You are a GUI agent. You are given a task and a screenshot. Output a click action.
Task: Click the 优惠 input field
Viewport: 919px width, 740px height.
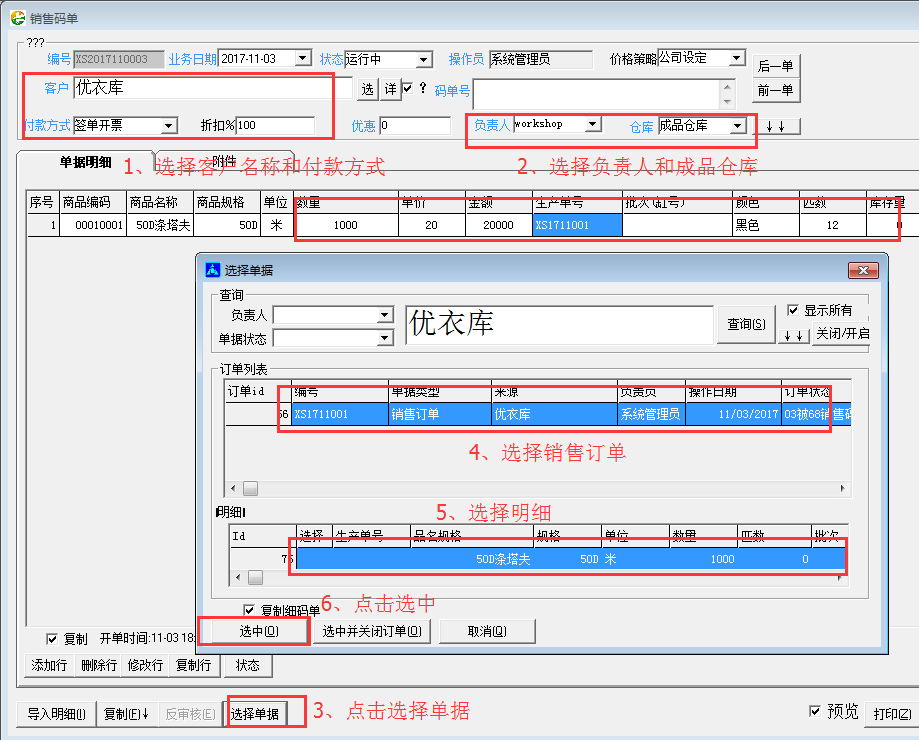[416, 125]
